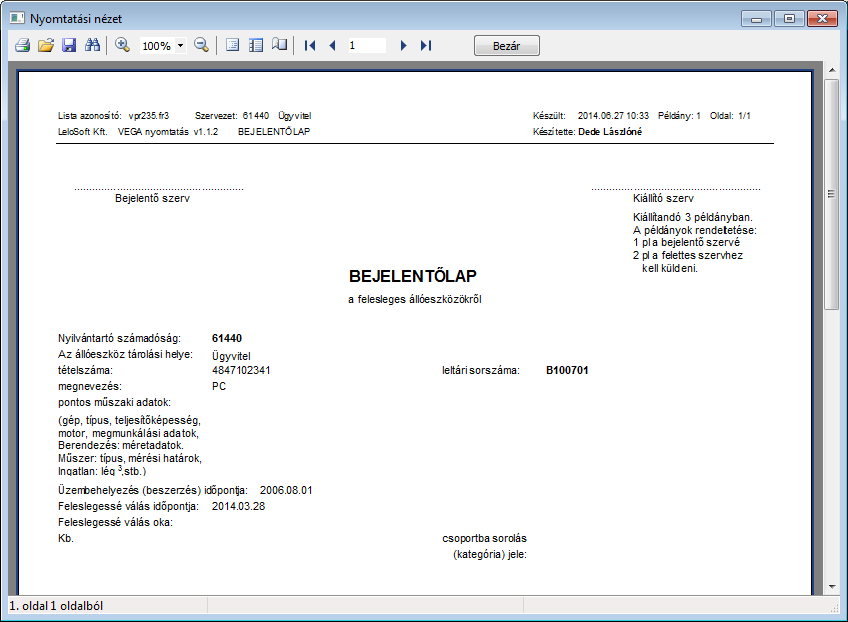Image resolution: width=848 pixels, height=622 pixels.
Task: Zoom in with the magnifier plus icon
Action: [122, 45]
